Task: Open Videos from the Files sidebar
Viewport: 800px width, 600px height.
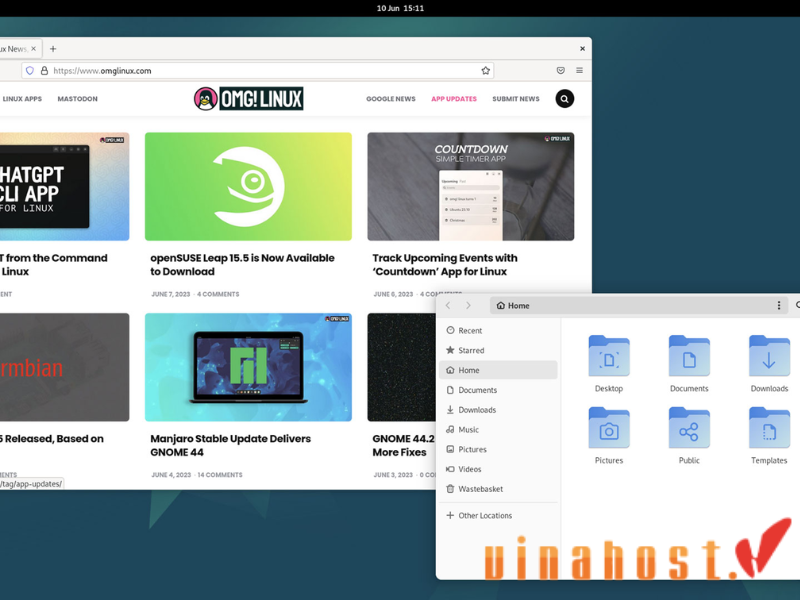Action: [498, 469]
